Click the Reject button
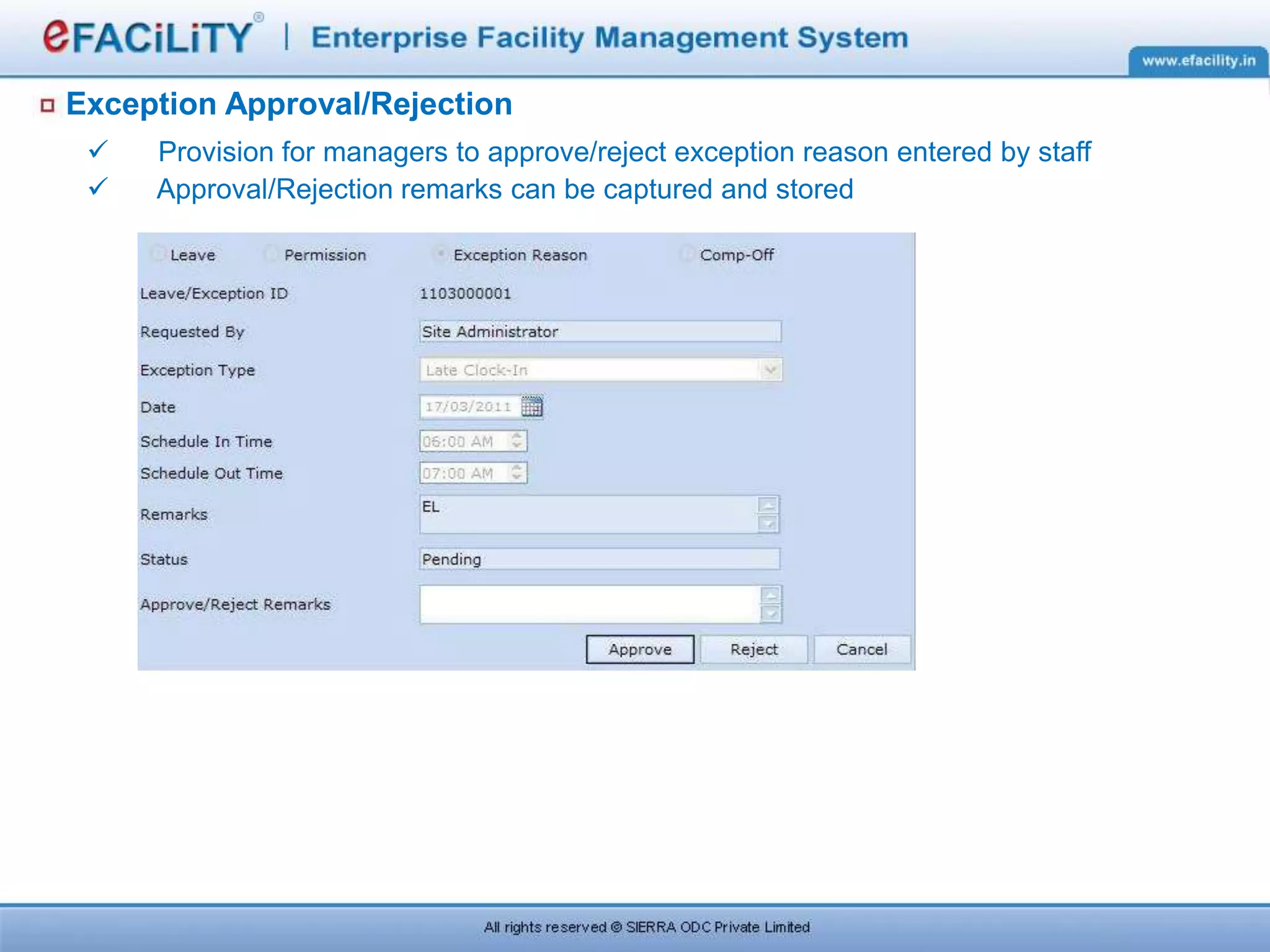 pyautogui.click(x=754, y=649)
